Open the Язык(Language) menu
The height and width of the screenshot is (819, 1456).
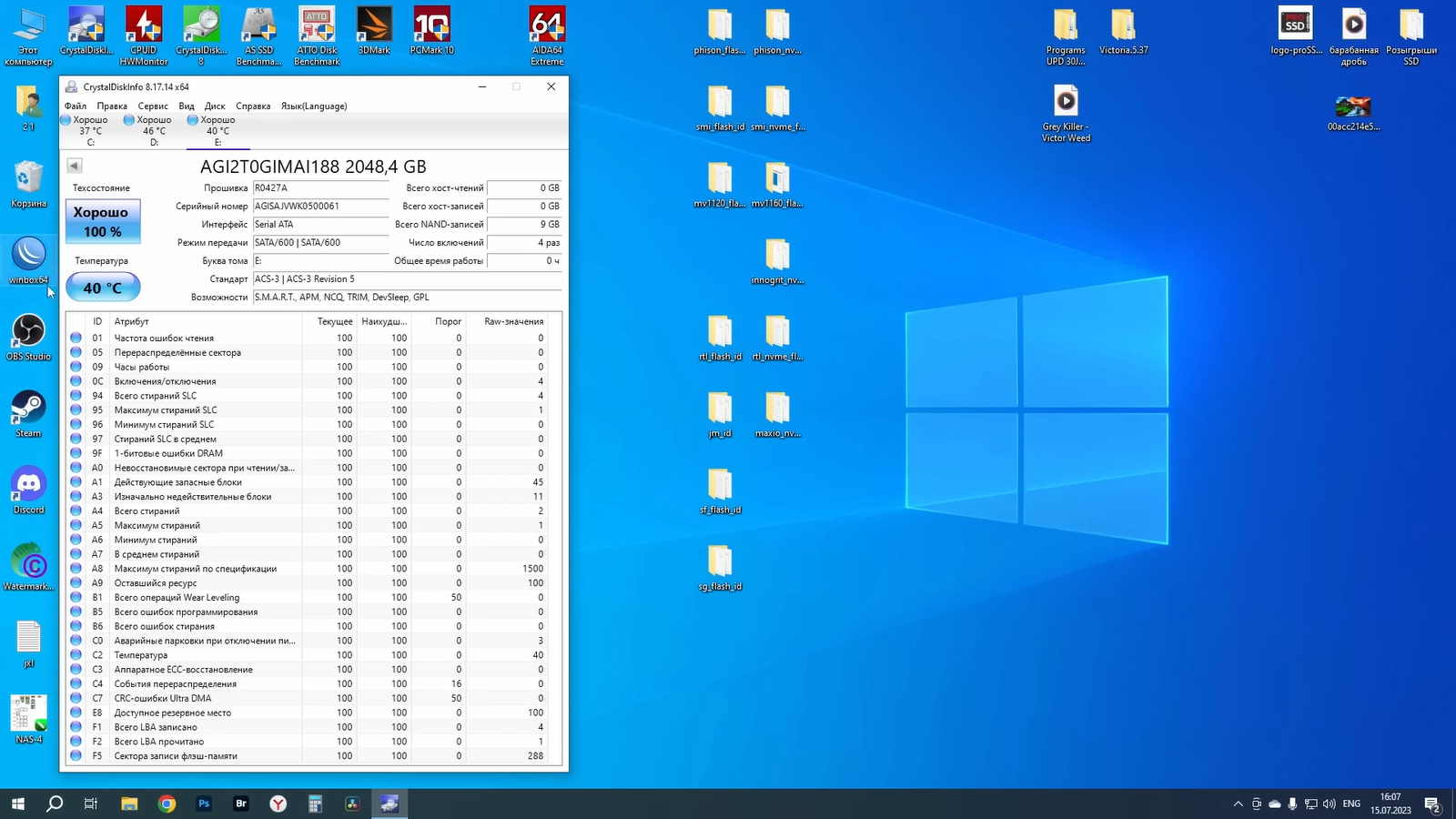314,106
